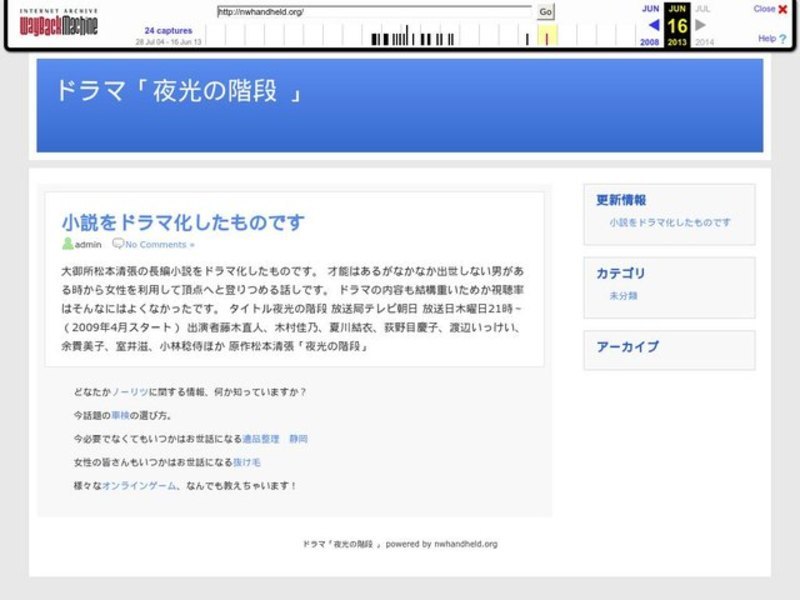The width and height of the screenshot is (800, 600).
Task: Open the post titled 小説をドラマ化したものです
Action: 183,222
